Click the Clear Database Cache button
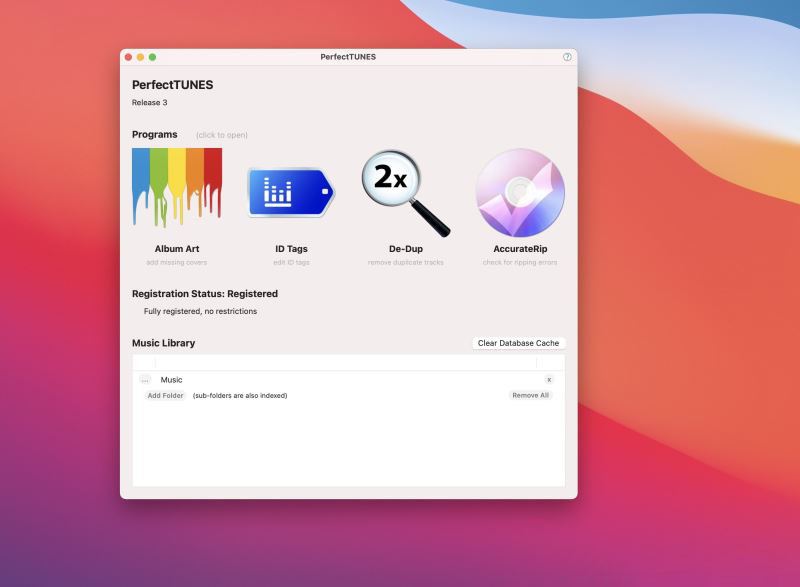The image size is (800, 587). (518, 343)
